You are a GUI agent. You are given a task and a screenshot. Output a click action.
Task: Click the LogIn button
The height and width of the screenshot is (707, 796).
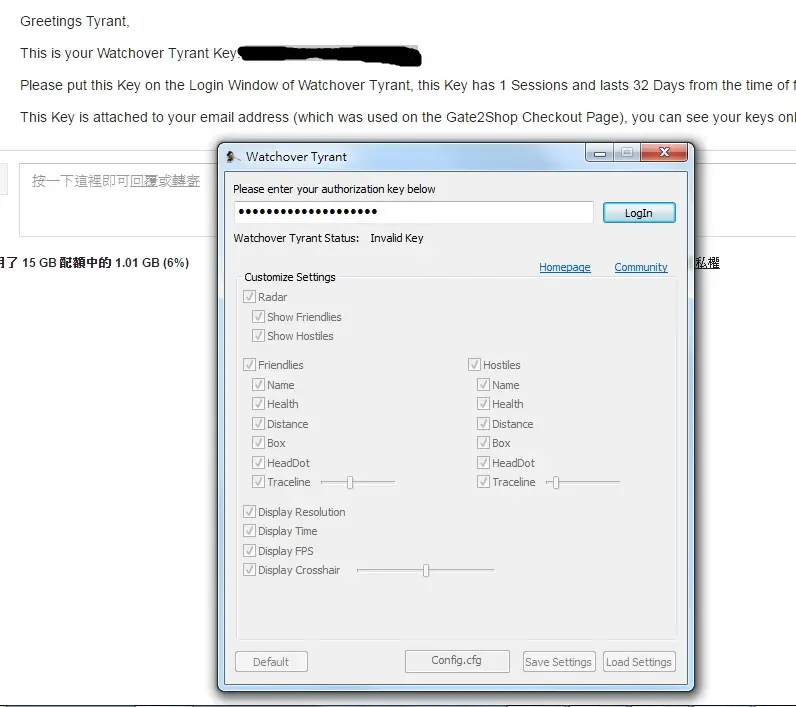(639, 213)
